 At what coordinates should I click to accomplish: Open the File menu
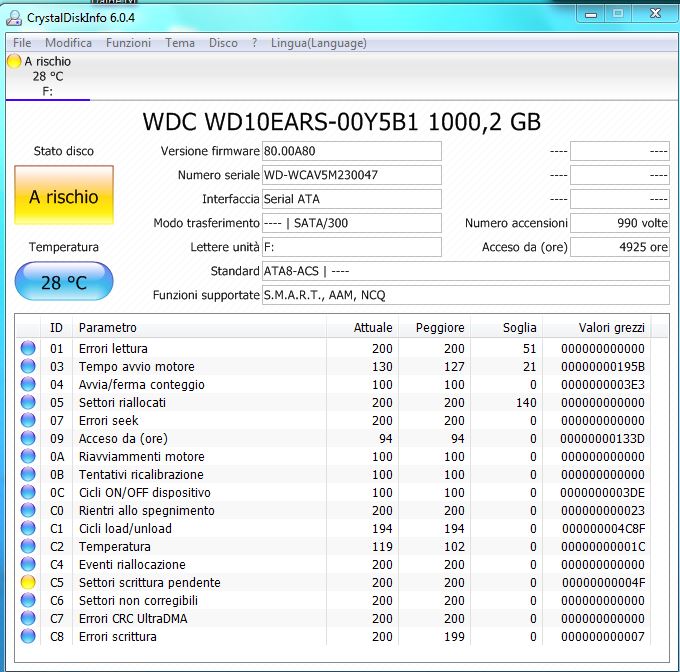pos(22,43)
